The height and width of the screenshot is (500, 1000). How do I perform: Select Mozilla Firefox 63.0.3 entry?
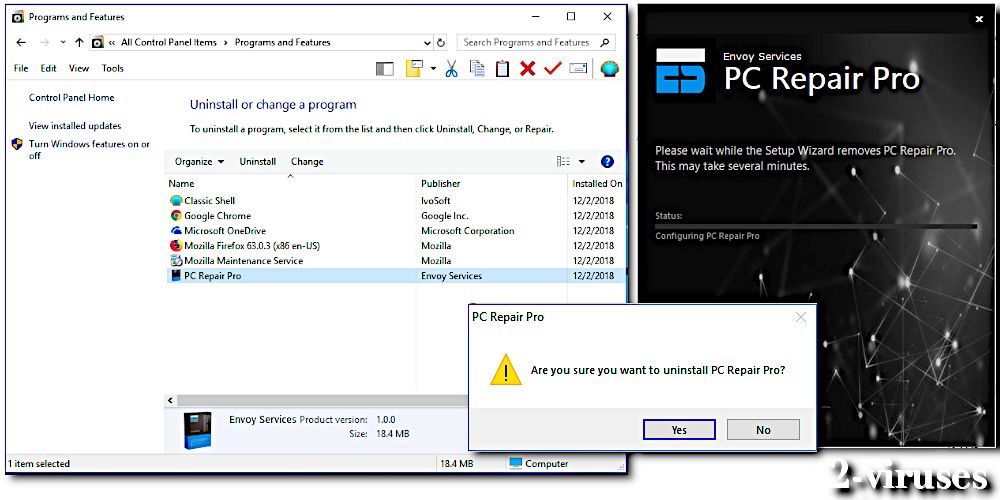[252, 246]
